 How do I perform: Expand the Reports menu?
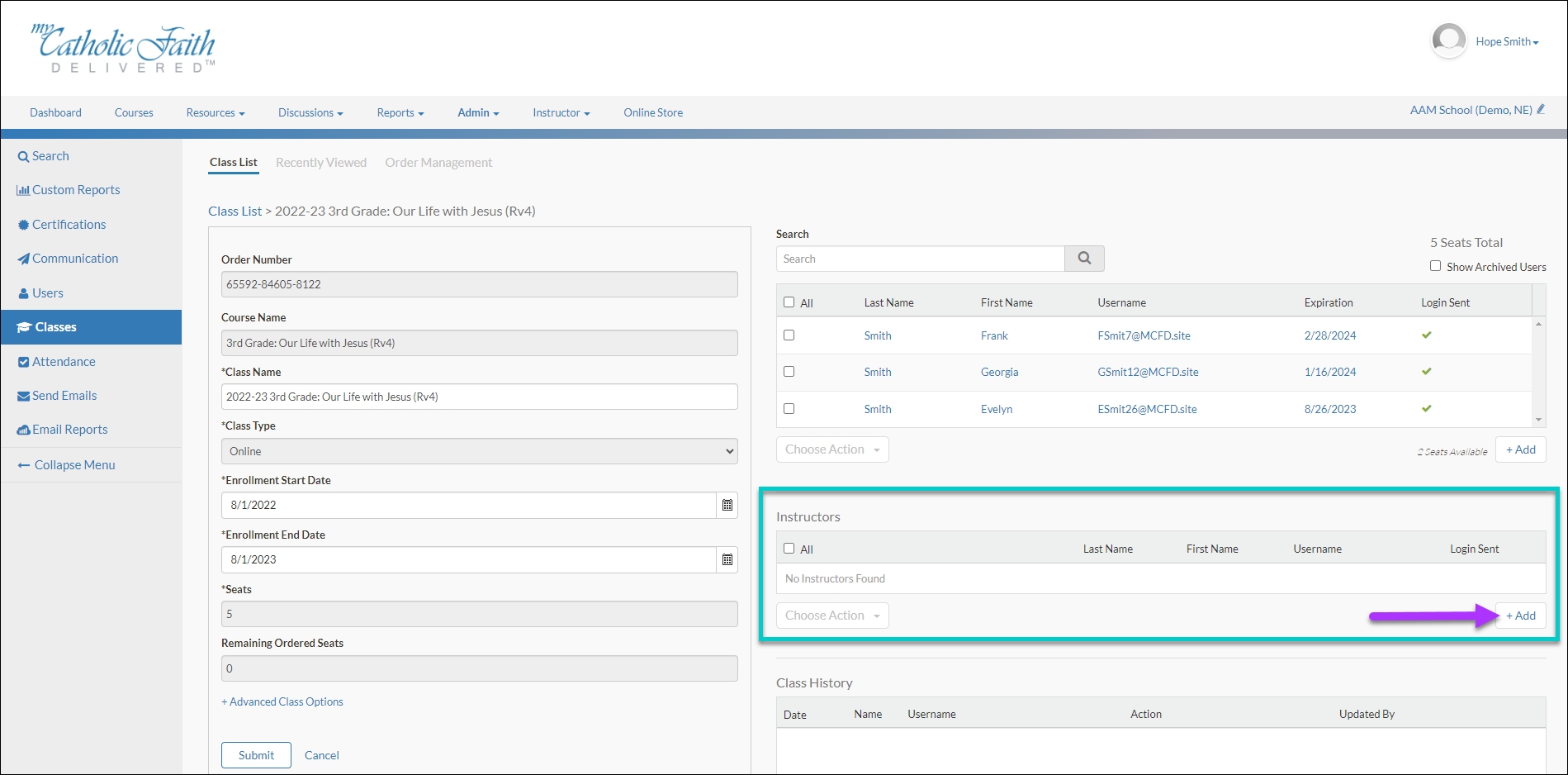(400, 112)
